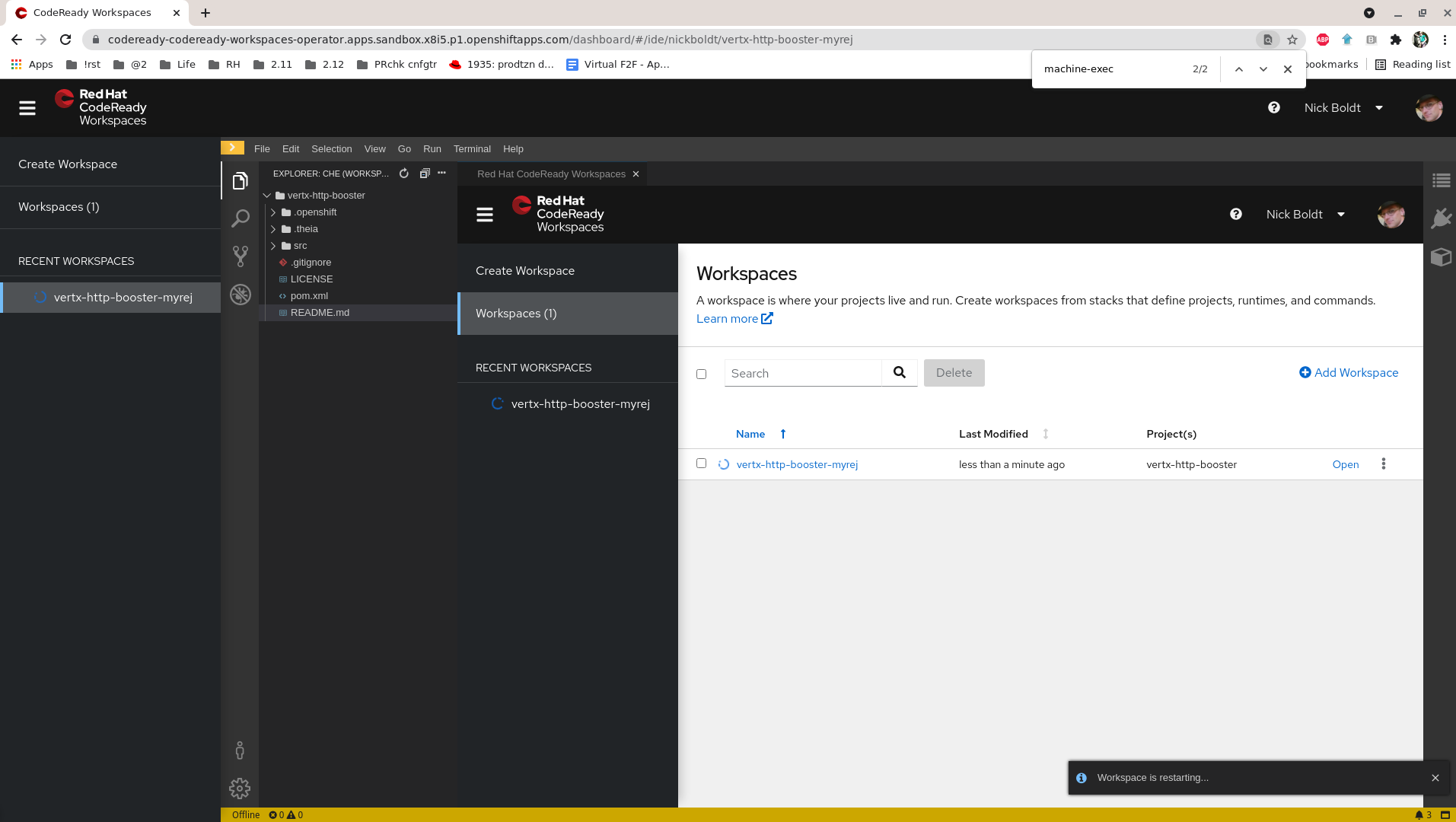Open the browser Extensions puzzle icon
Viewport: 1456px width, 822px height.
[1395, 40]
